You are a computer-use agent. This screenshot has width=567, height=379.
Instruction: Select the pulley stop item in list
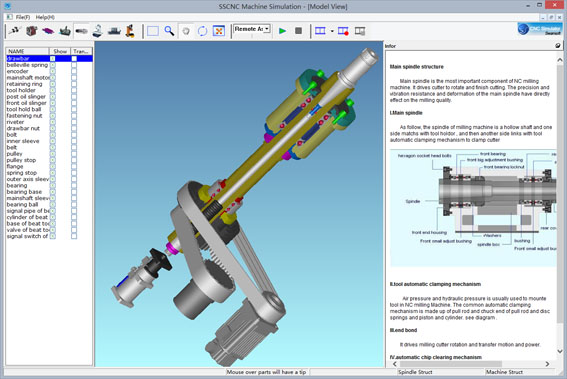21,160
